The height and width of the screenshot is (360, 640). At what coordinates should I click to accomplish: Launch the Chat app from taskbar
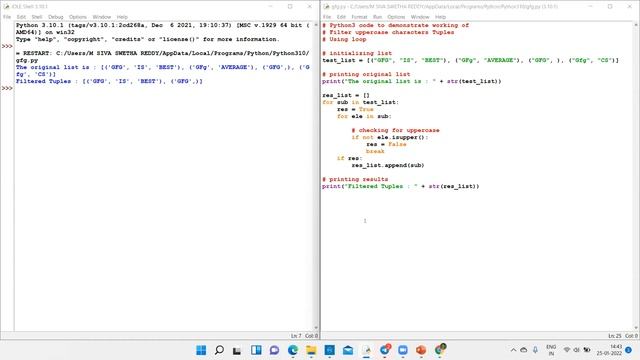(x=274, y=350)
